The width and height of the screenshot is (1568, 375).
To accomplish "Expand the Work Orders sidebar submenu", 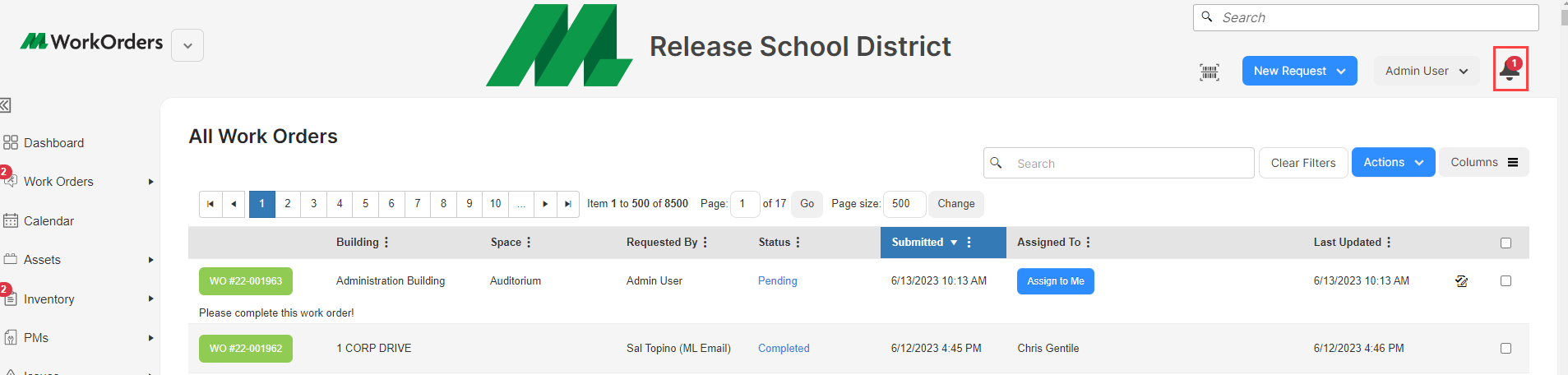I will [150, 182].
